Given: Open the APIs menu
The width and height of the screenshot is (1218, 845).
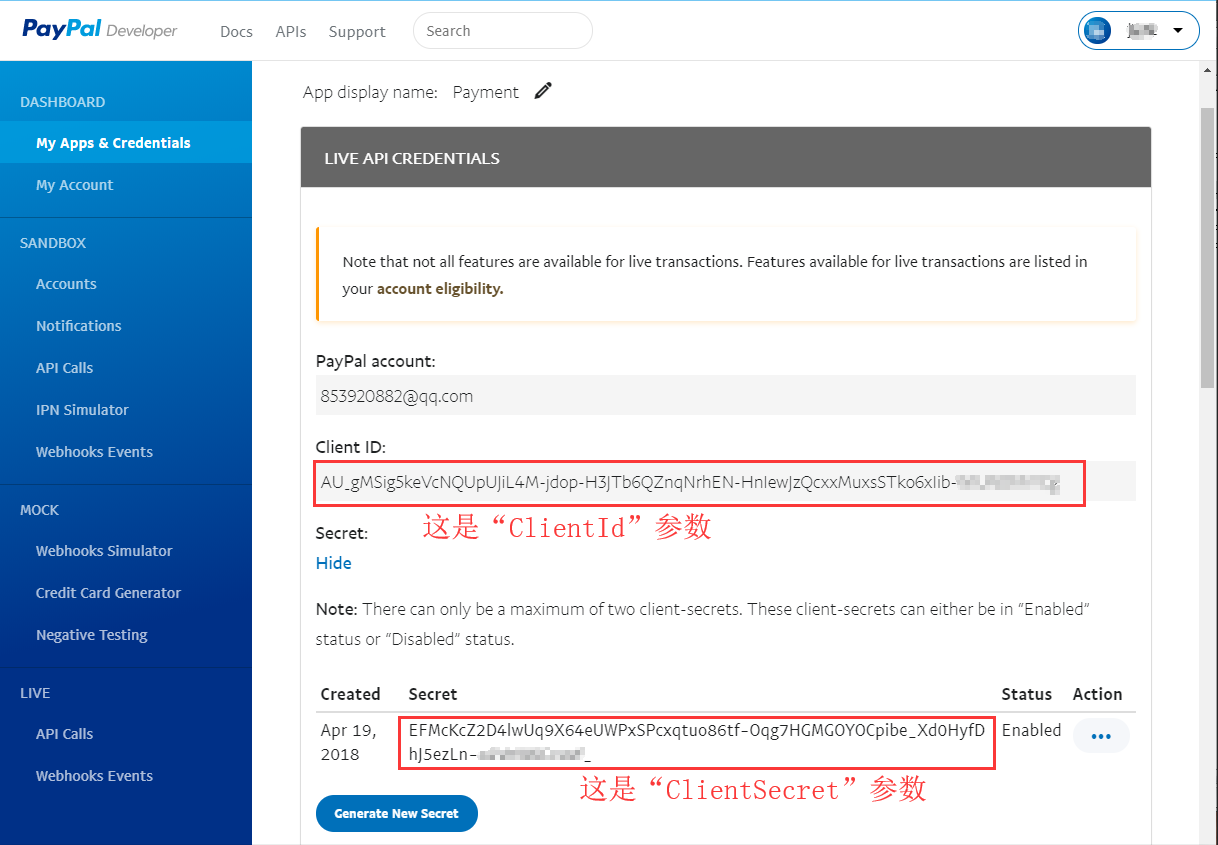Looking at the screenshot, I should 291,31.
